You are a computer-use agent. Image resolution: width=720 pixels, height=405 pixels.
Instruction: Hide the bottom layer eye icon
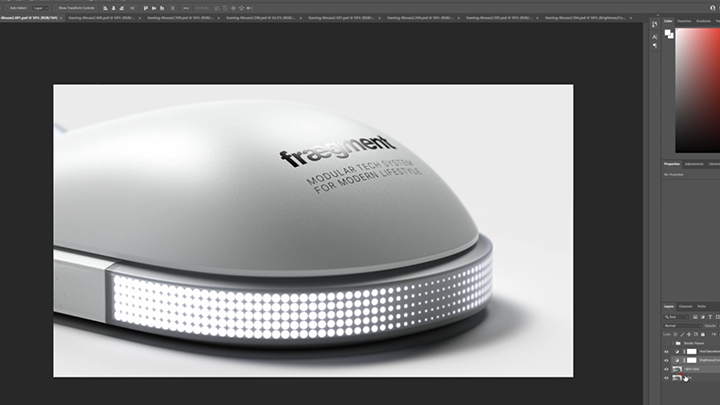tap(666, 378)
